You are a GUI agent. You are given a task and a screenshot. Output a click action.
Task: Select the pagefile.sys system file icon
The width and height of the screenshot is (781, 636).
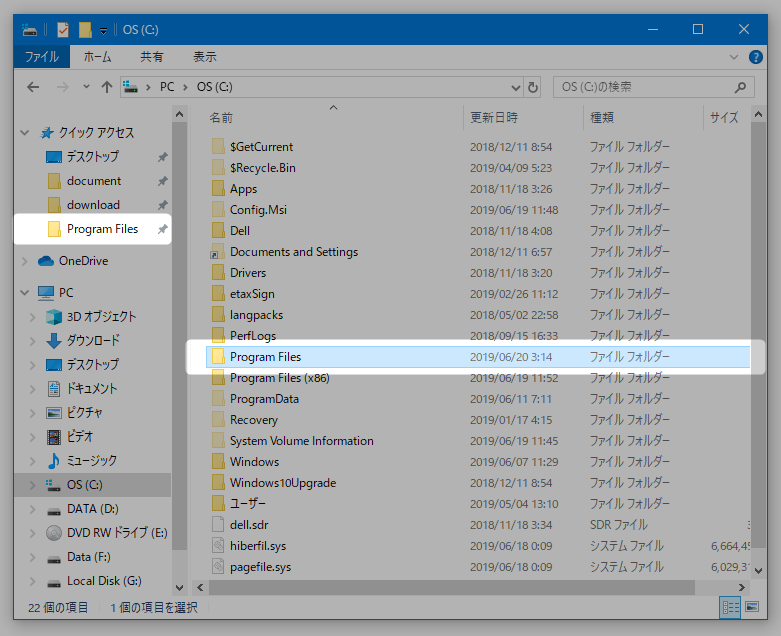pyautogui.click(x=218, y=567)
